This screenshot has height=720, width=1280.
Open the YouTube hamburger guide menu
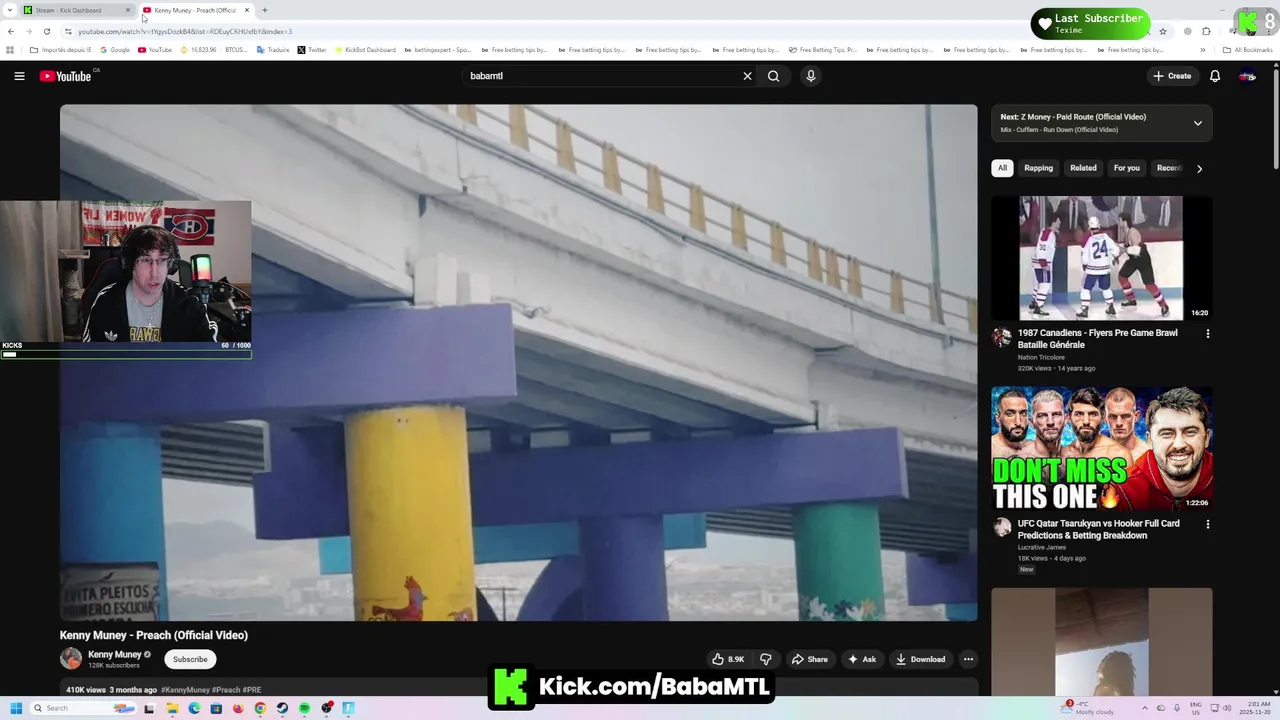pos(19,76)
